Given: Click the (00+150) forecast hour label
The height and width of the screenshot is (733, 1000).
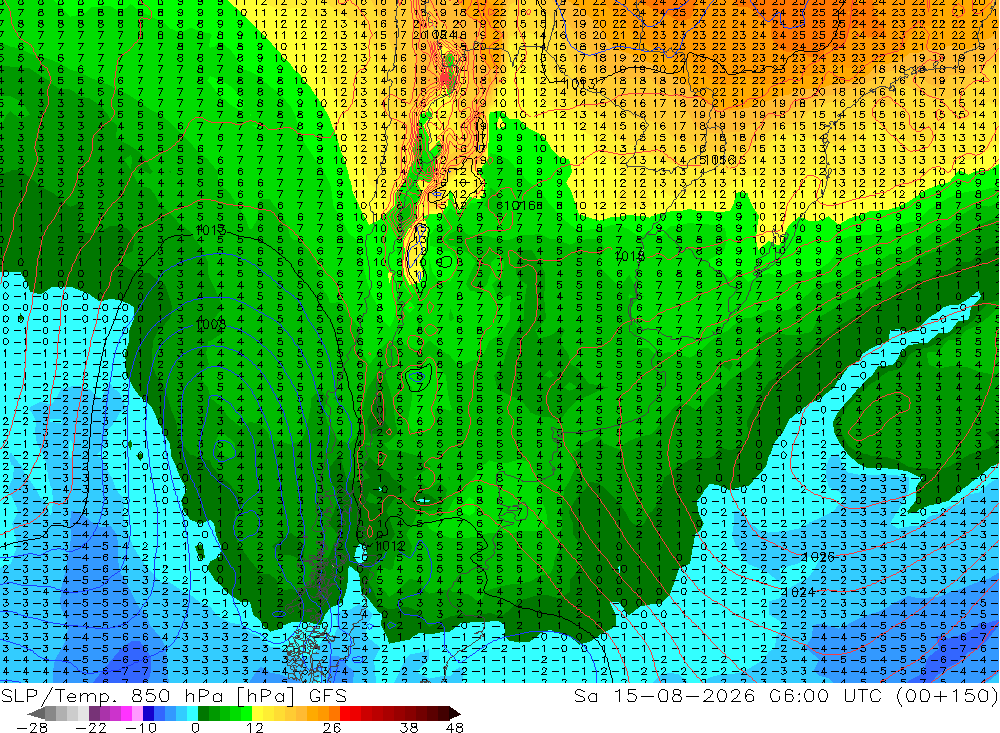Looking at the screenshot, I should (946, 695).
